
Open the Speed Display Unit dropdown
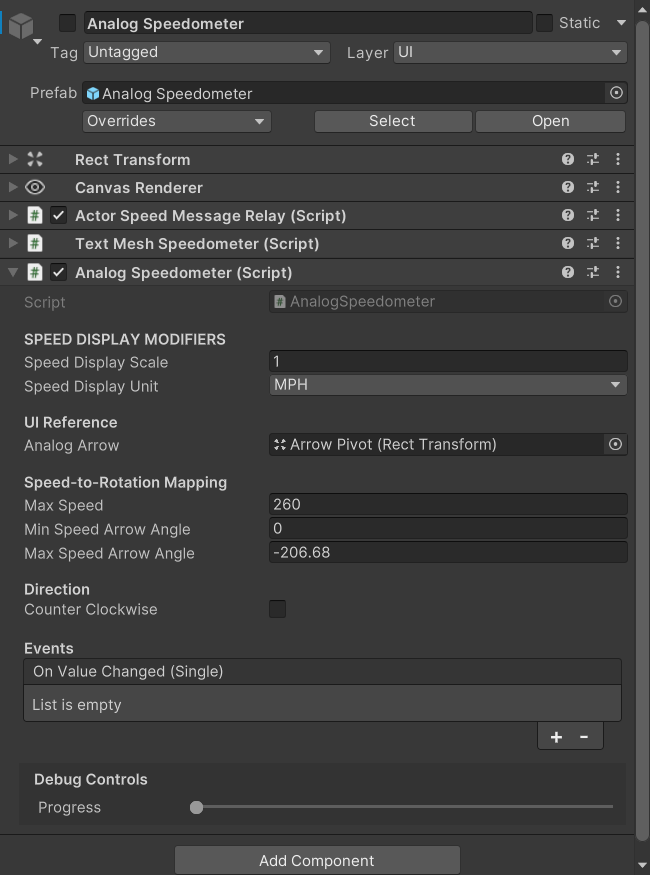(x=448, y=385)
